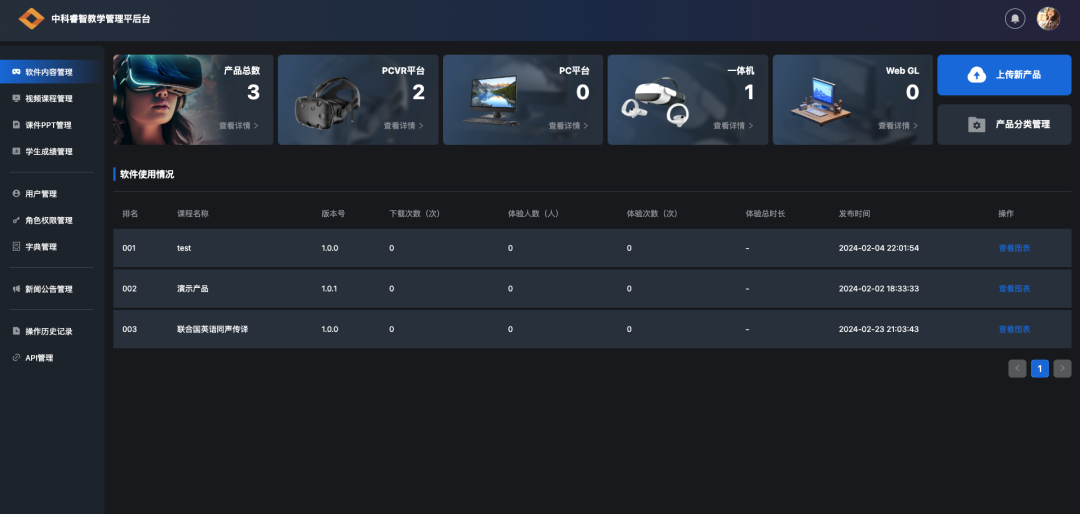
Task: Open the user avatar profile
Action: (1048, 18)
